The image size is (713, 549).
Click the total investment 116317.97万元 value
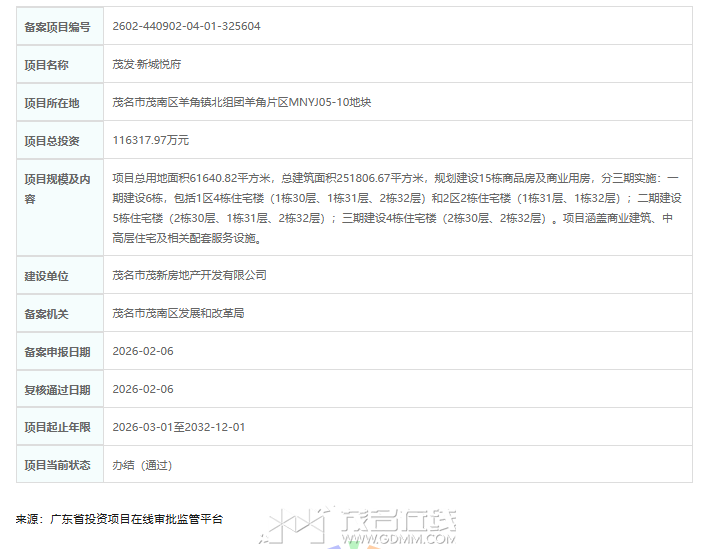pos(151,140)
